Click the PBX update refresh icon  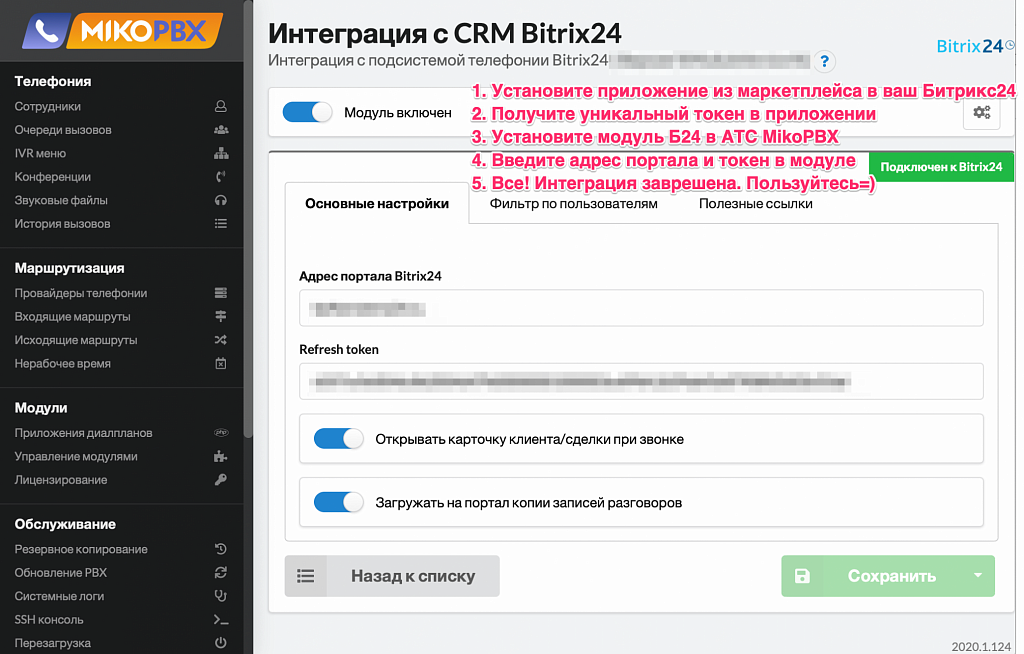(x=221, y=572)
